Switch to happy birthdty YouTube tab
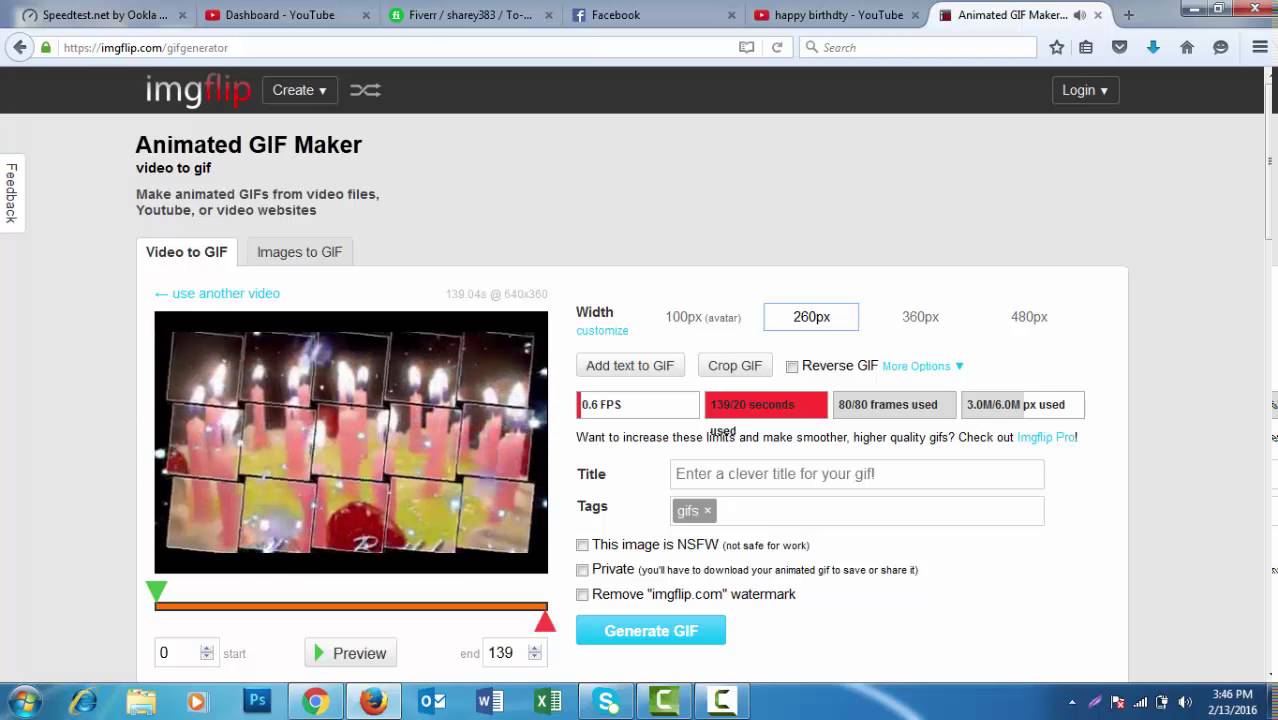 (x=837, y=15)
